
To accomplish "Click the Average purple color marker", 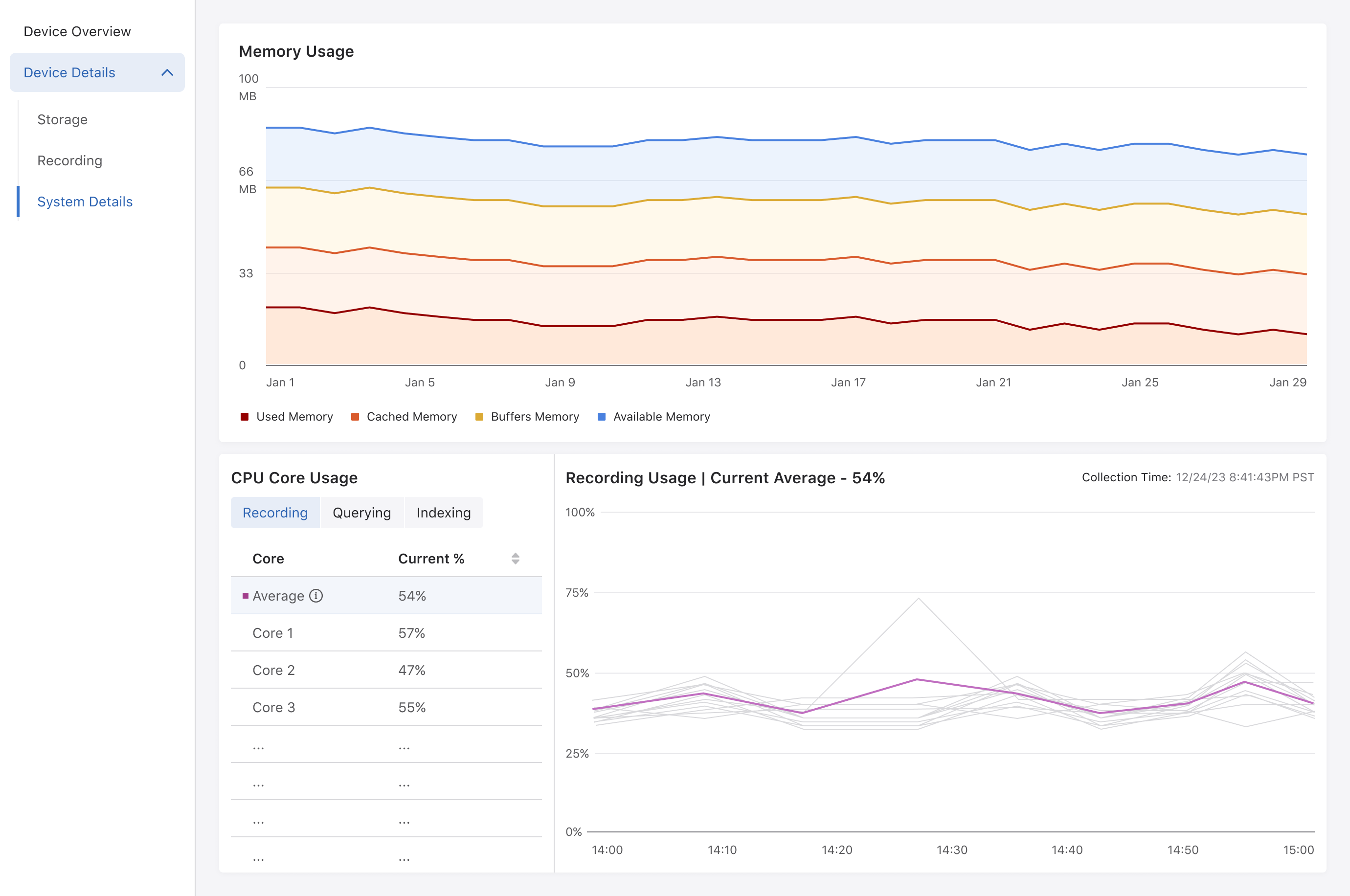I will point(246,596).
